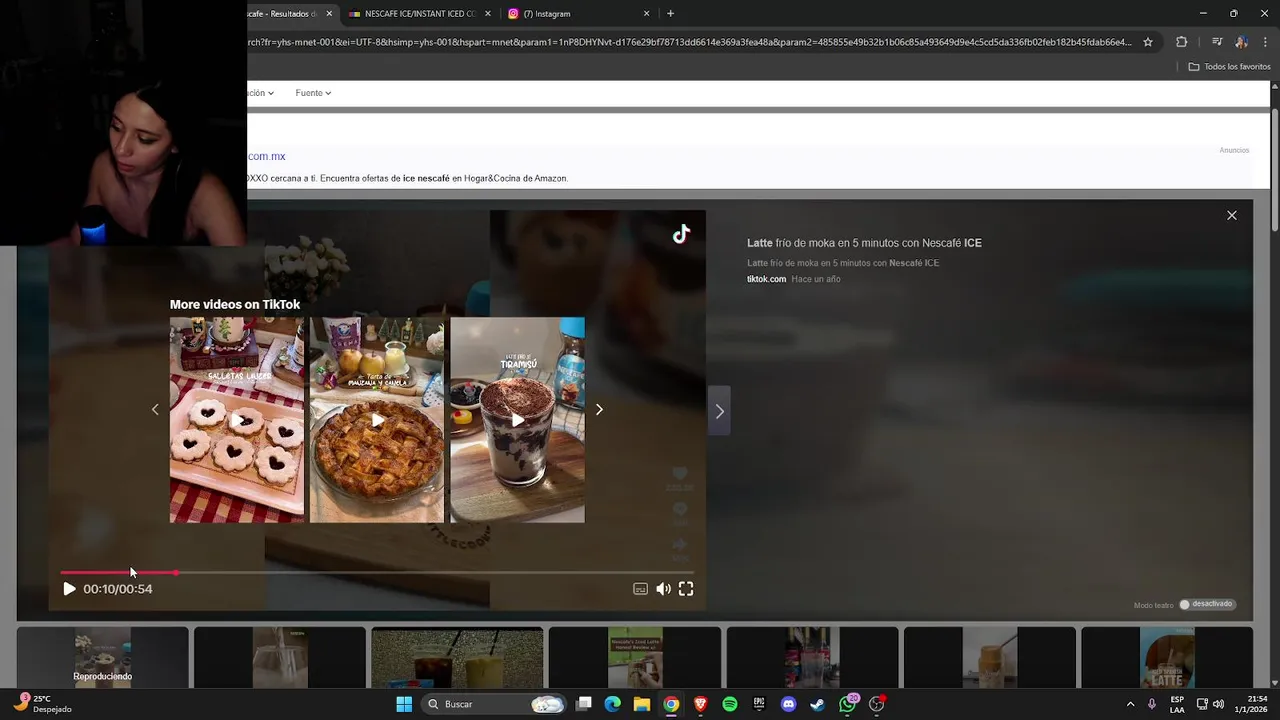Open Discord from taskbar
This screenshot has height=720, width=1280.
coord(788,704)
